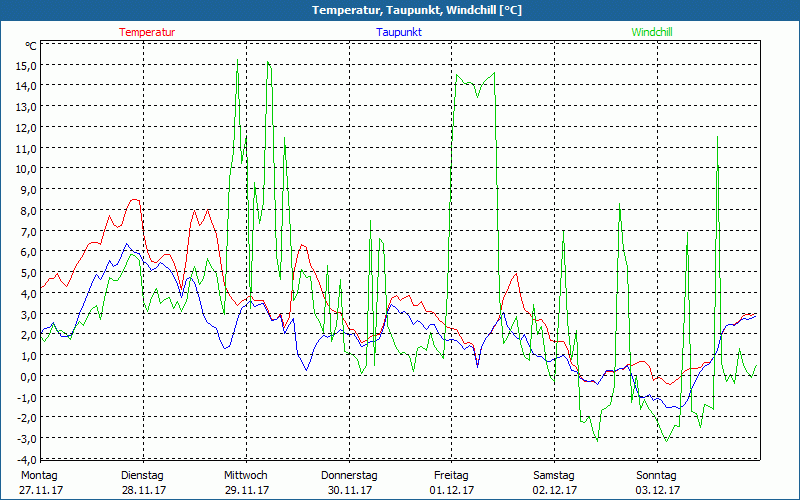Click the red Temperatur legend label
The width and height of the screenshot is (800, 500).
click(147, 32)
